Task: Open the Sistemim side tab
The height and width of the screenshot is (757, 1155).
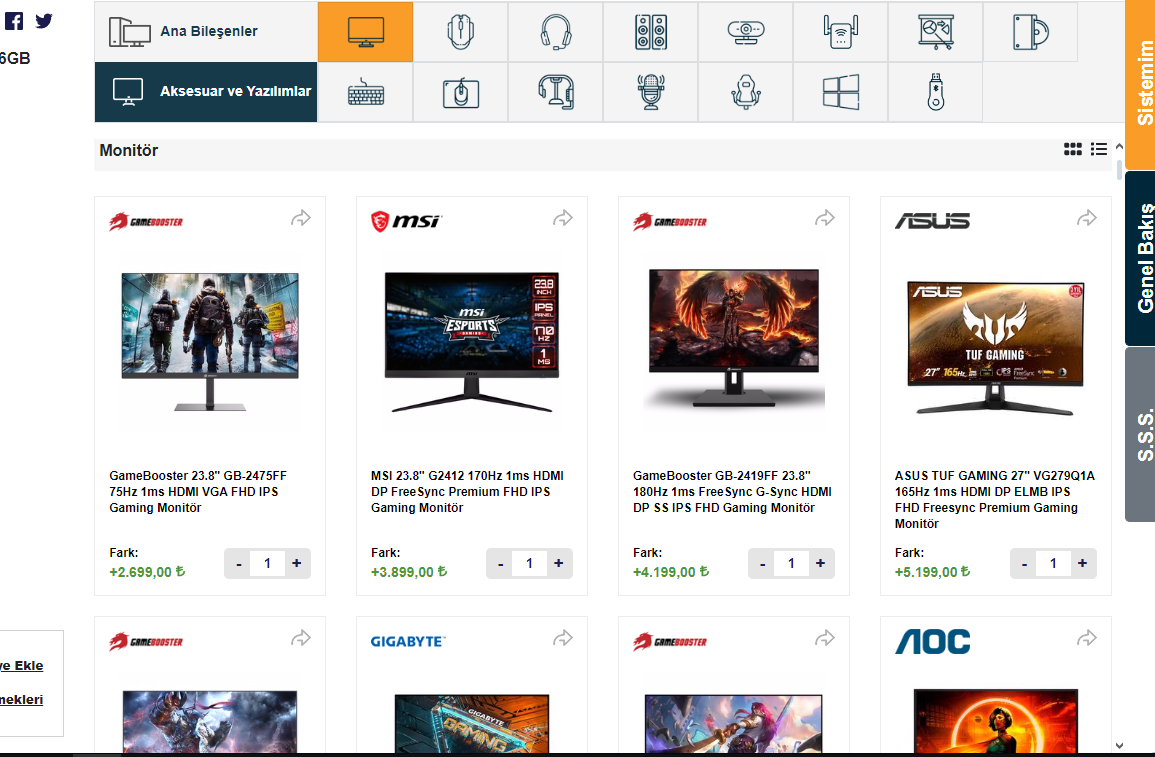Action: 1140,85
